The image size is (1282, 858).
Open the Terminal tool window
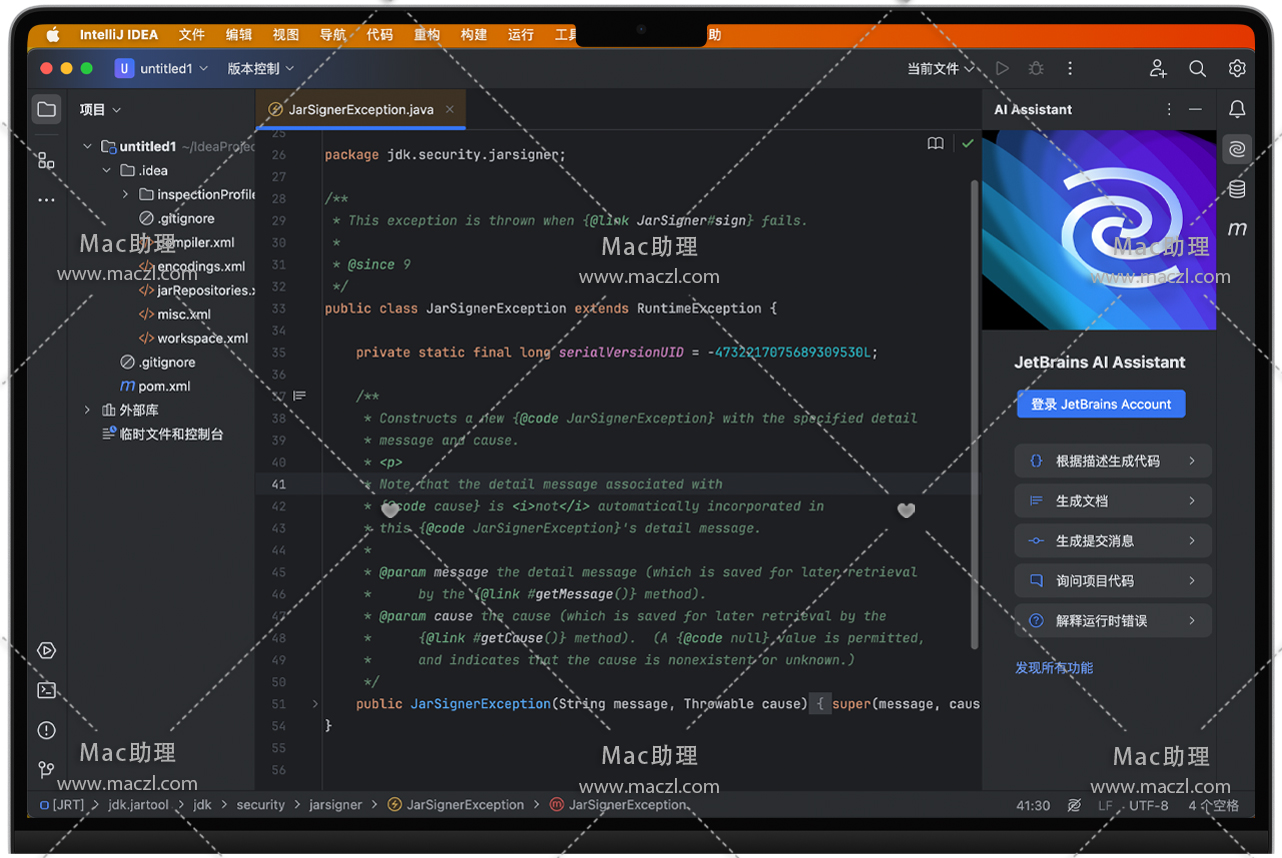(x=46, y=690)
